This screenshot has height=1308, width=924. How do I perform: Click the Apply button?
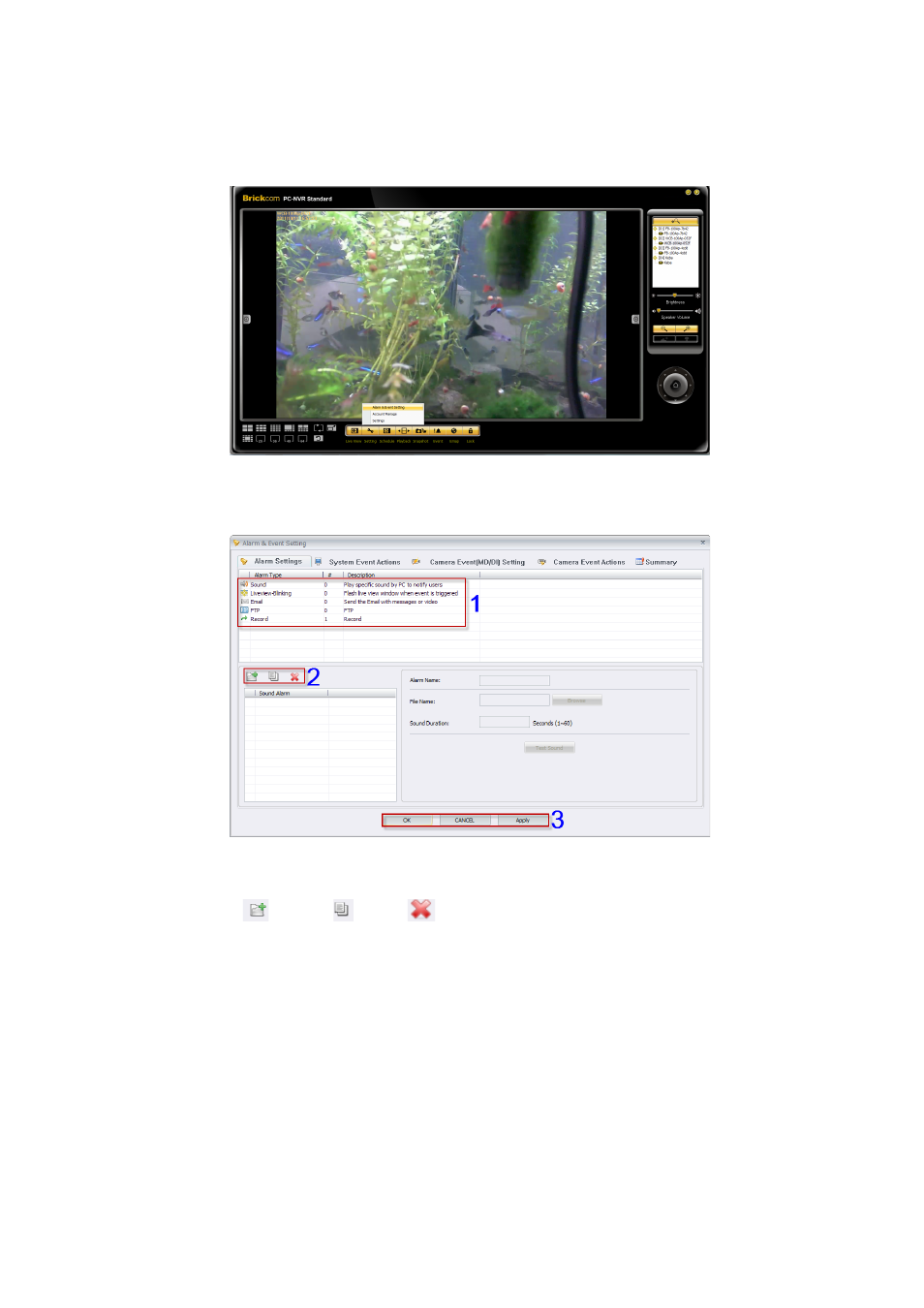pyautogui.click(x=523, y=821)
